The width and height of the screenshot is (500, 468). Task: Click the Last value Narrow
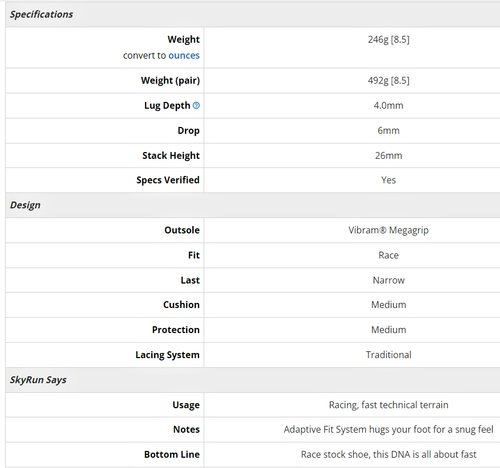[x=389, y=280]
